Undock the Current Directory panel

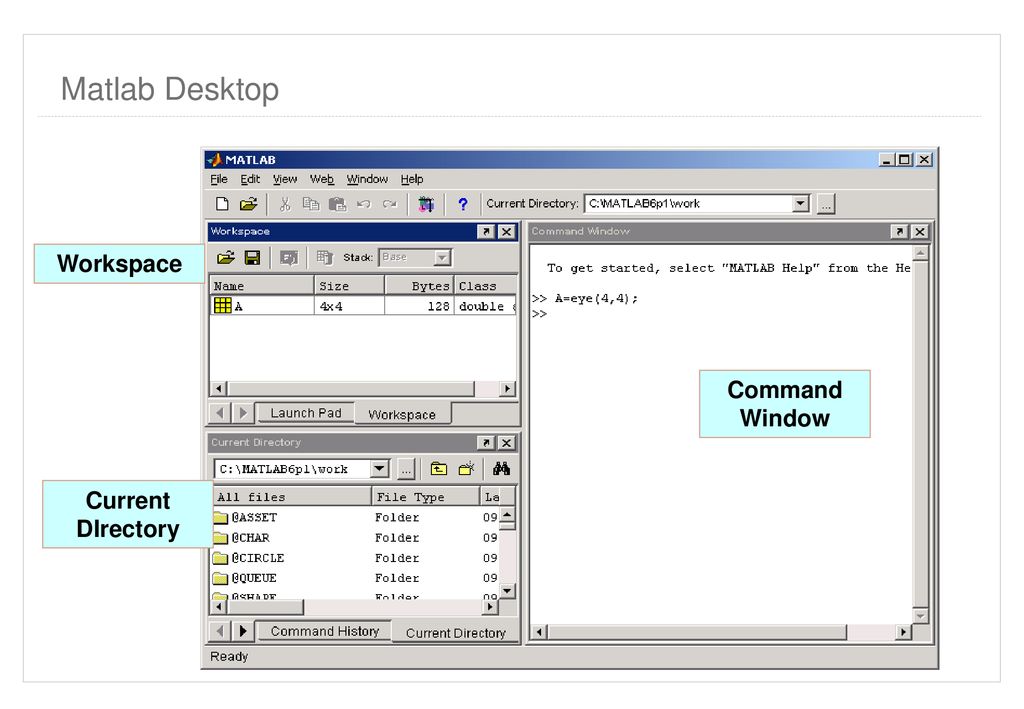(486, 443)
